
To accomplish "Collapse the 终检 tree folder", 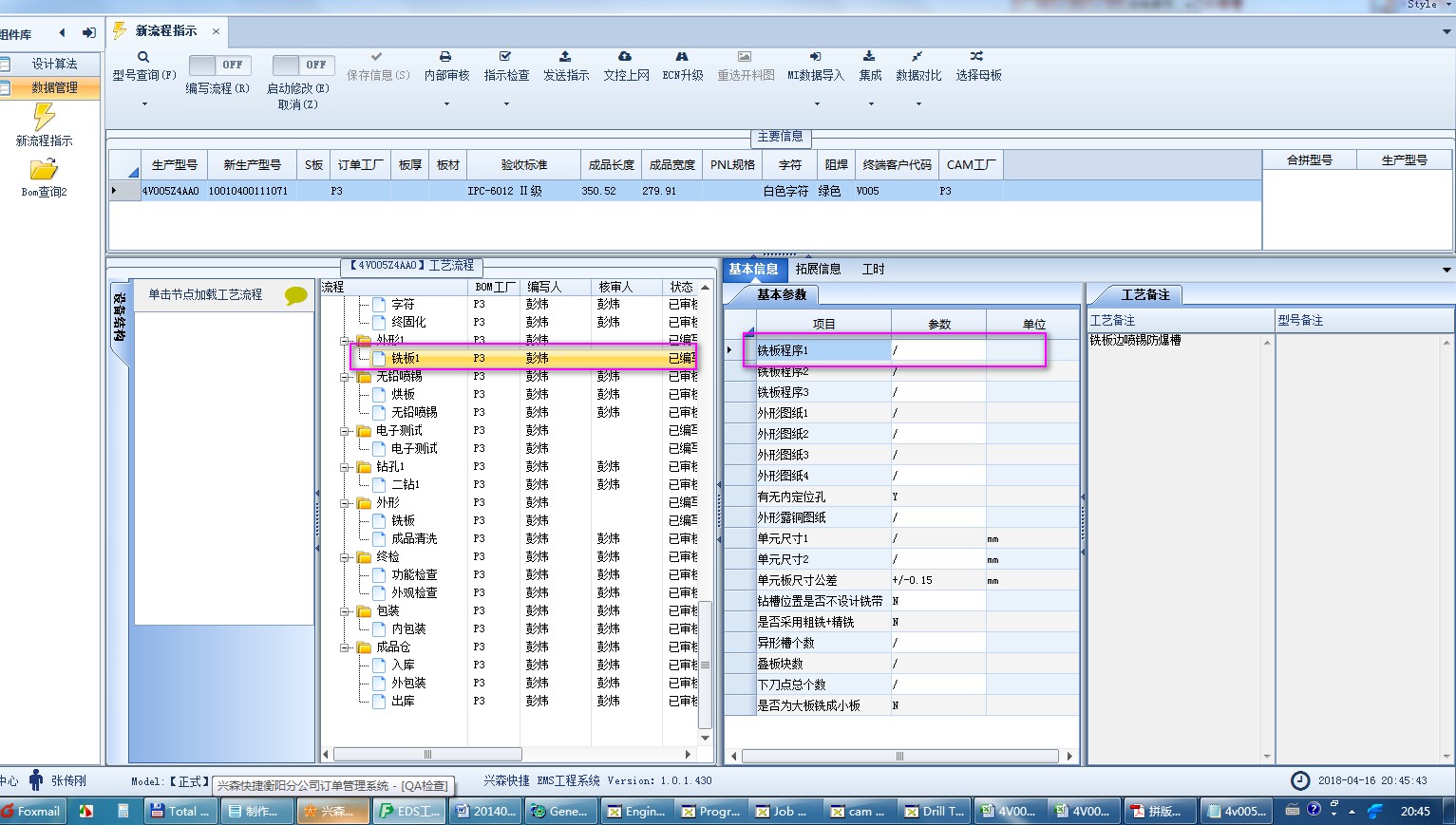I will coord(346,557).
